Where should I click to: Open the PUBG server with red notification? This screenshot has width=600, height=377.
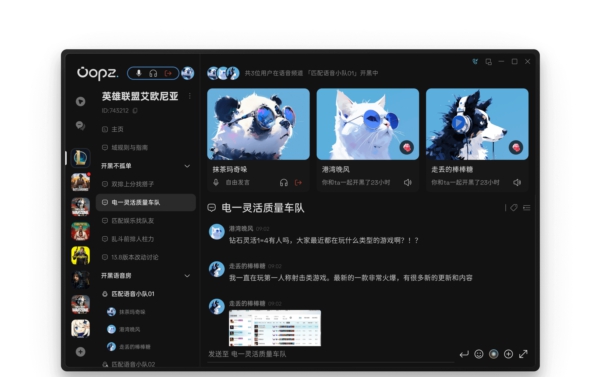tap(80, 182)
